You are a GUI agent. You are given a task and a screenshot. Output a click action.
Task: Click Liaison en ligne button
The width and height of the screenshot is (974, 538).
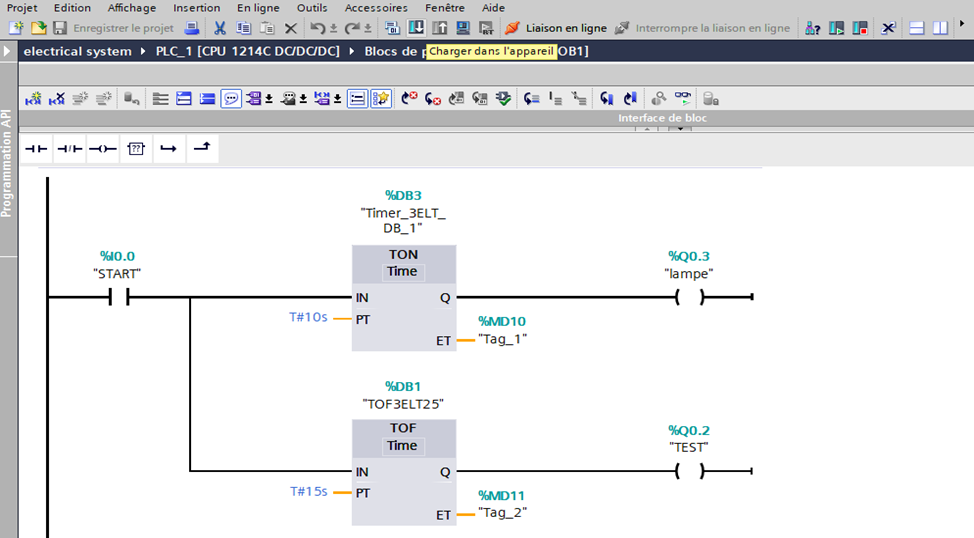pyautogui.click(x=555, y=28)
